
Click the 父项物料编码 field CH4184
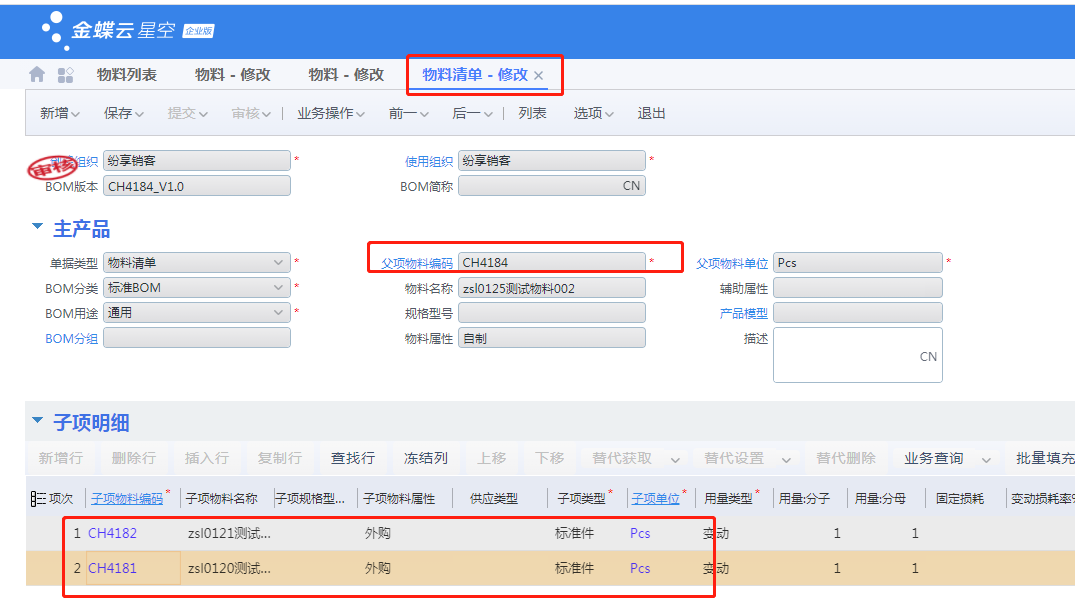pyautogui.click(x=552, y=262)
